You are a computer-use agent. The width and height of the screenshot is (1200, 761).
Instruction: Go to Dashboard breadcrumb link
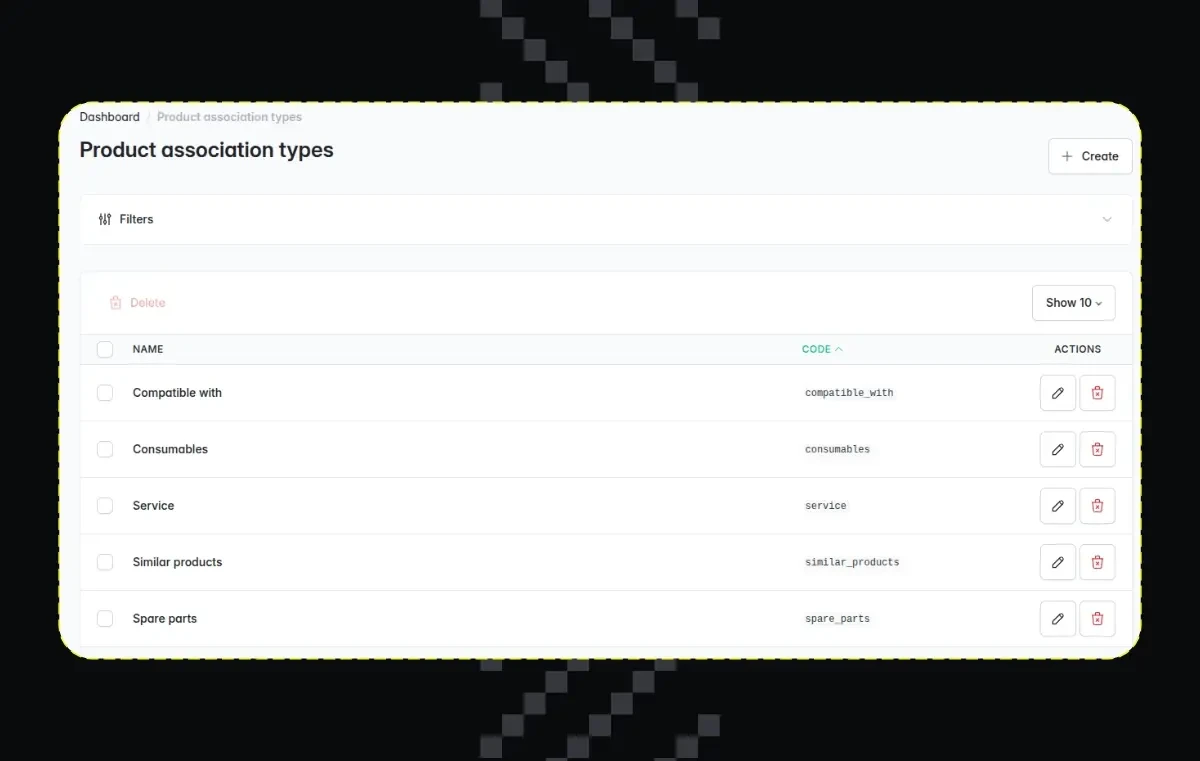point(110,117)
